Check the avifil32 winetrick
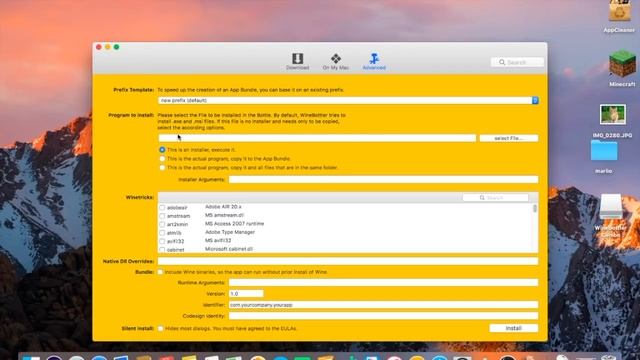Image resolution: width=640 pixels, height=360 pixels. (x=162, y=242)
